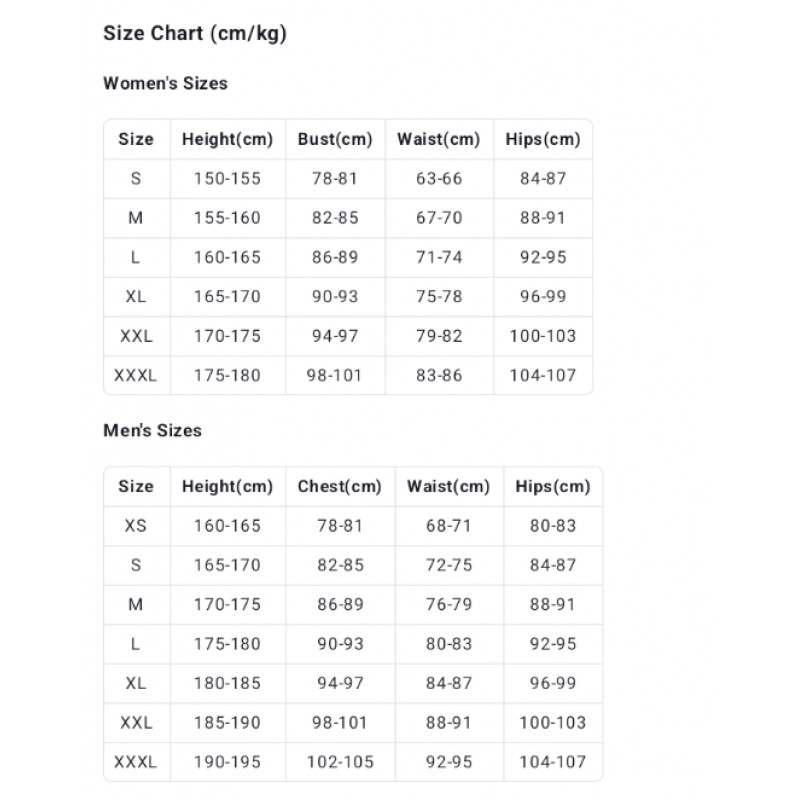Click the Bust(cm) column header

(x=335, y=139)
